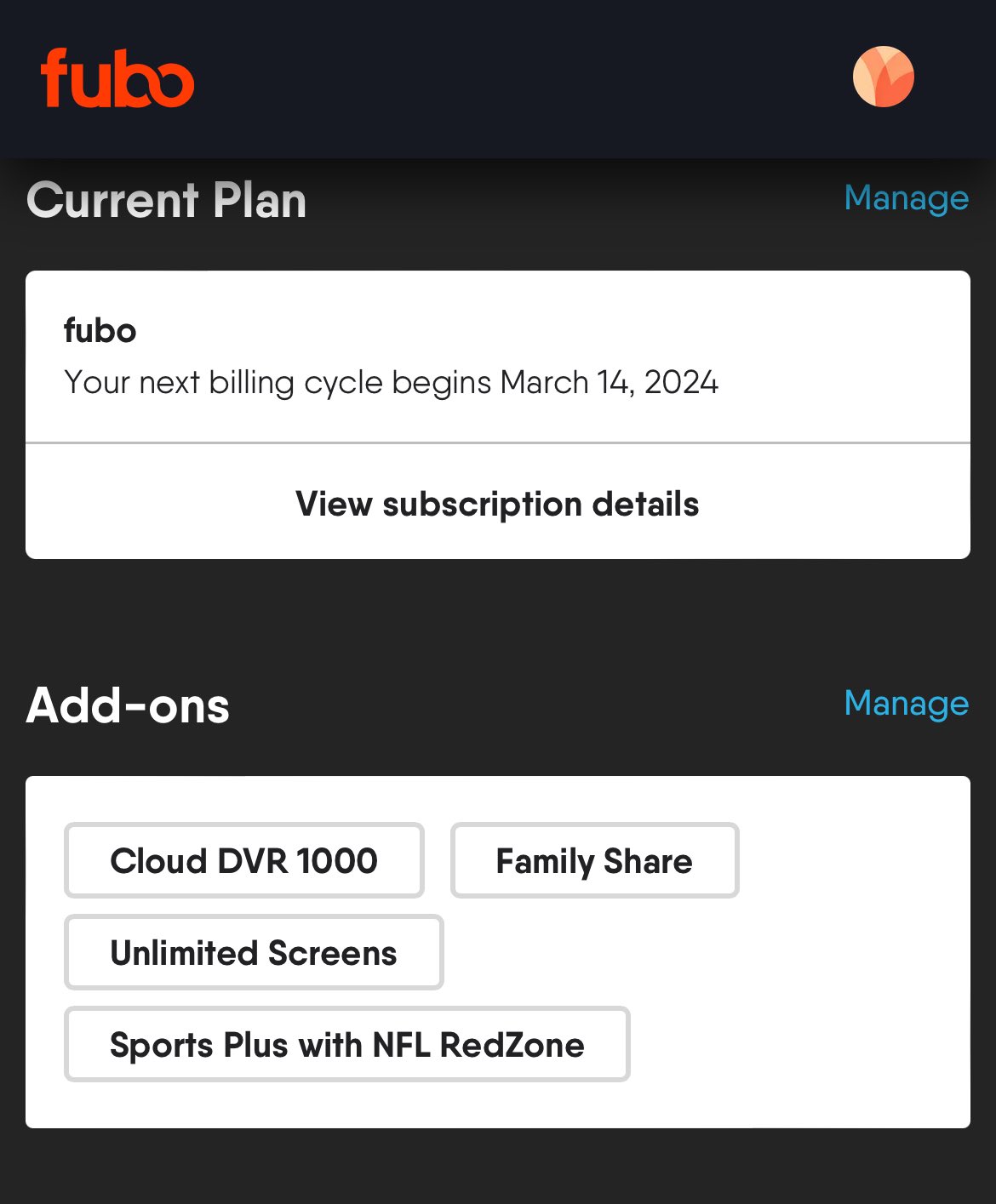Screen dimensions: 996x1204
Task: Click the bold fubo plan name in card
Action: coord(100,330)
